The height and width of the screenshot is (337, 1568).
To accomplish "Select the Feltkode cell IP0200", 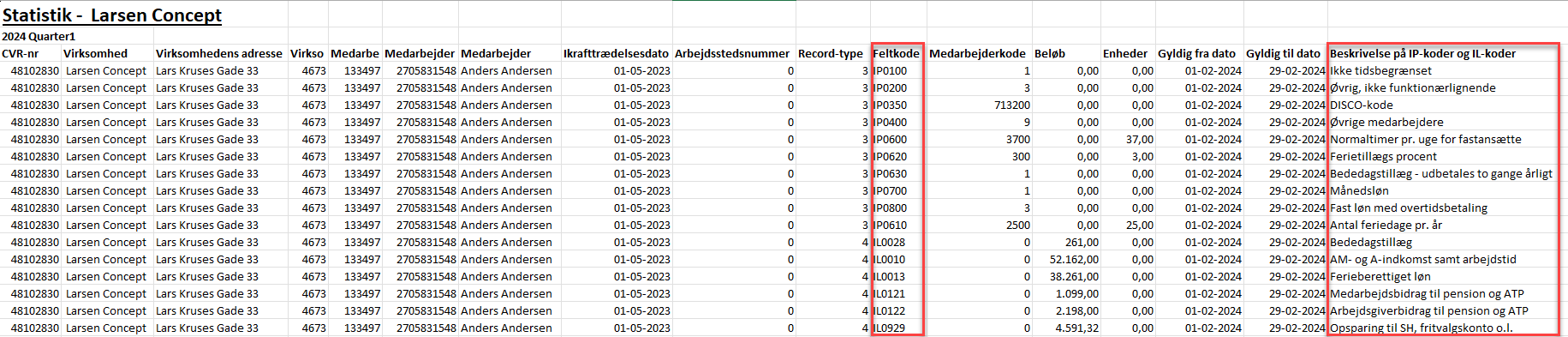I will [x=890, y=87].
